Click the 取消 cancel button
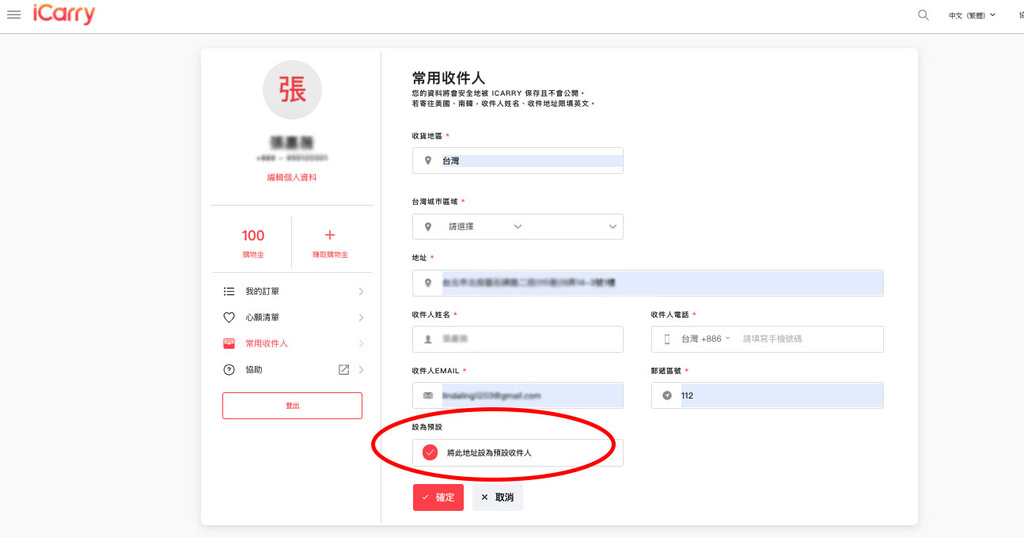Viewport: 1024px width, 537px height. [x=497, y=497]
